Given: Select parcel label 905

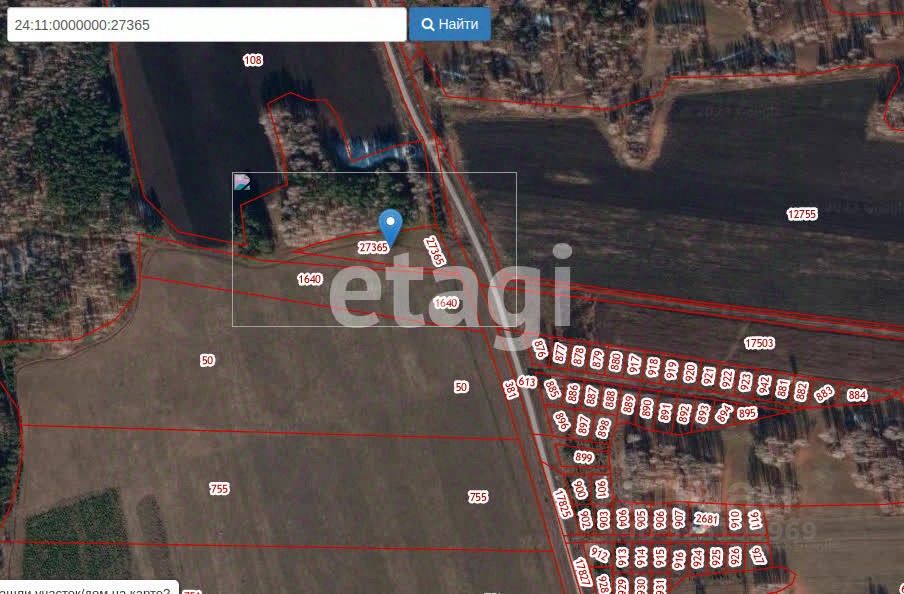Looking at the screenshot, I should click(641, 519).
